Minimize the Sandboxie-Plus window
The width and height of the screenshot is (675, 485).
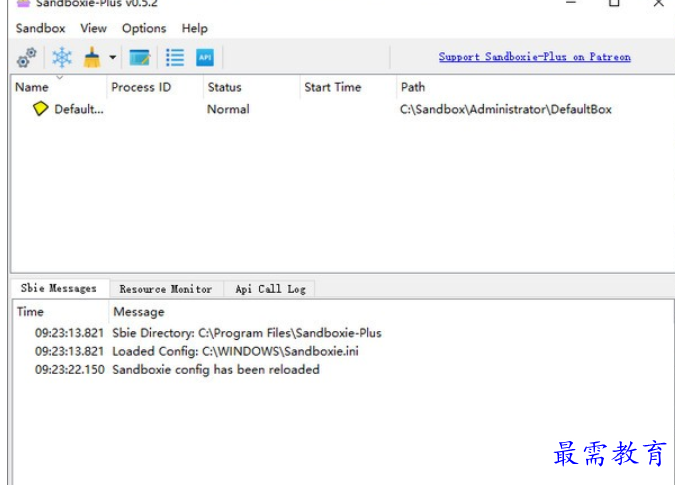(571, 3)
